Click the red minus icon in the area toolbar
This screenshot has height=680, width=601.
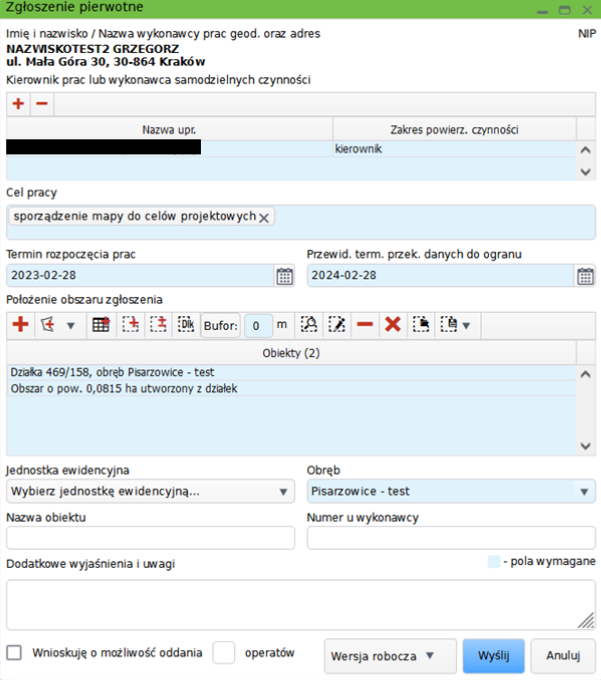(x=365, y=325)
